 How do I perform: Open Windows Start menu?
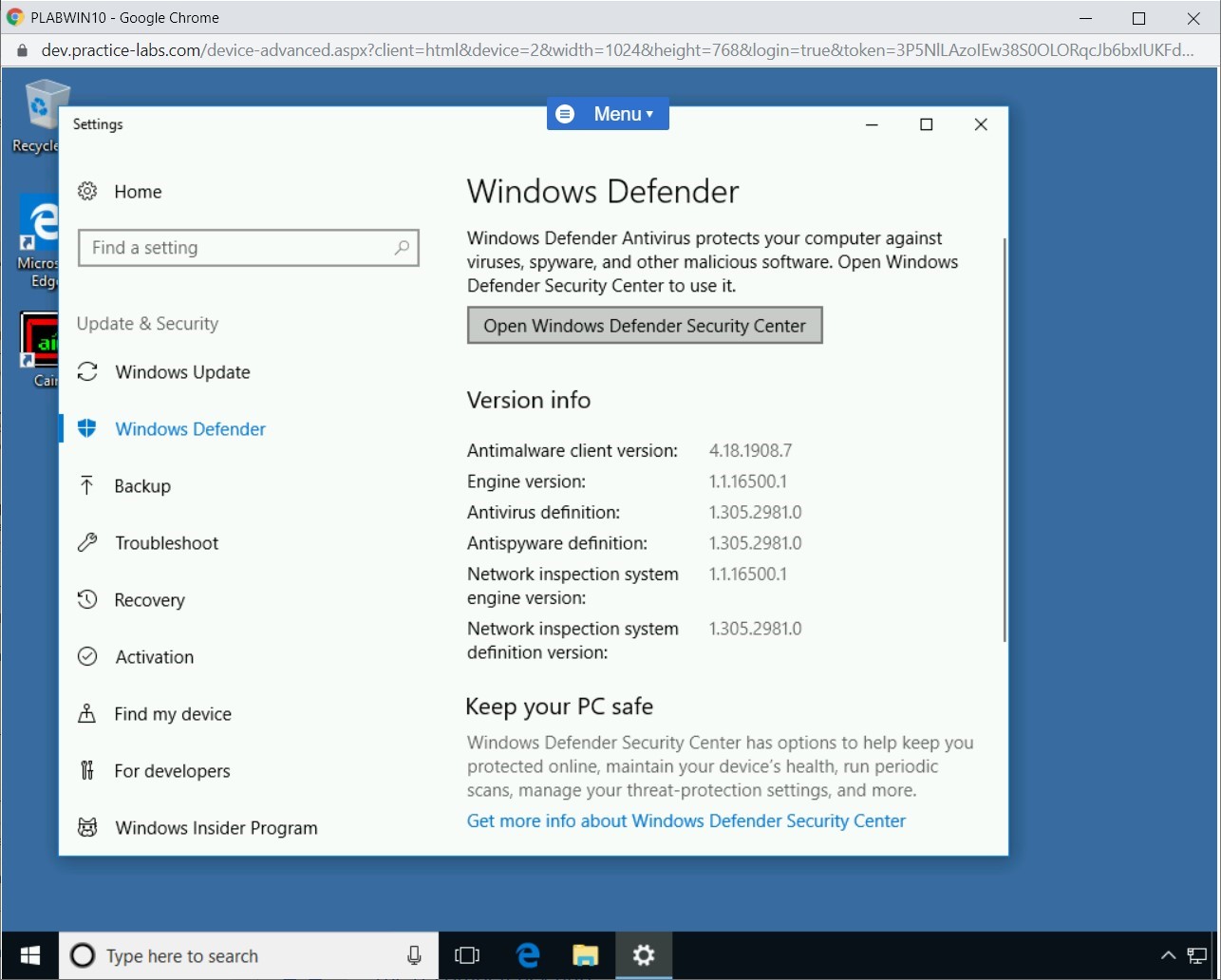tap(30, 955)
